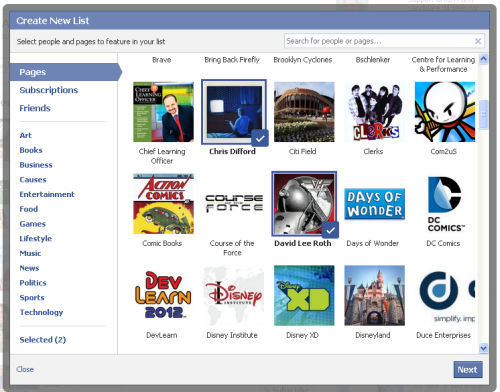This screenshot has width=500, height=392.
Task: Click Centre for Learning & Performance label
Action: pyautogui.click(x=443, y=64)
